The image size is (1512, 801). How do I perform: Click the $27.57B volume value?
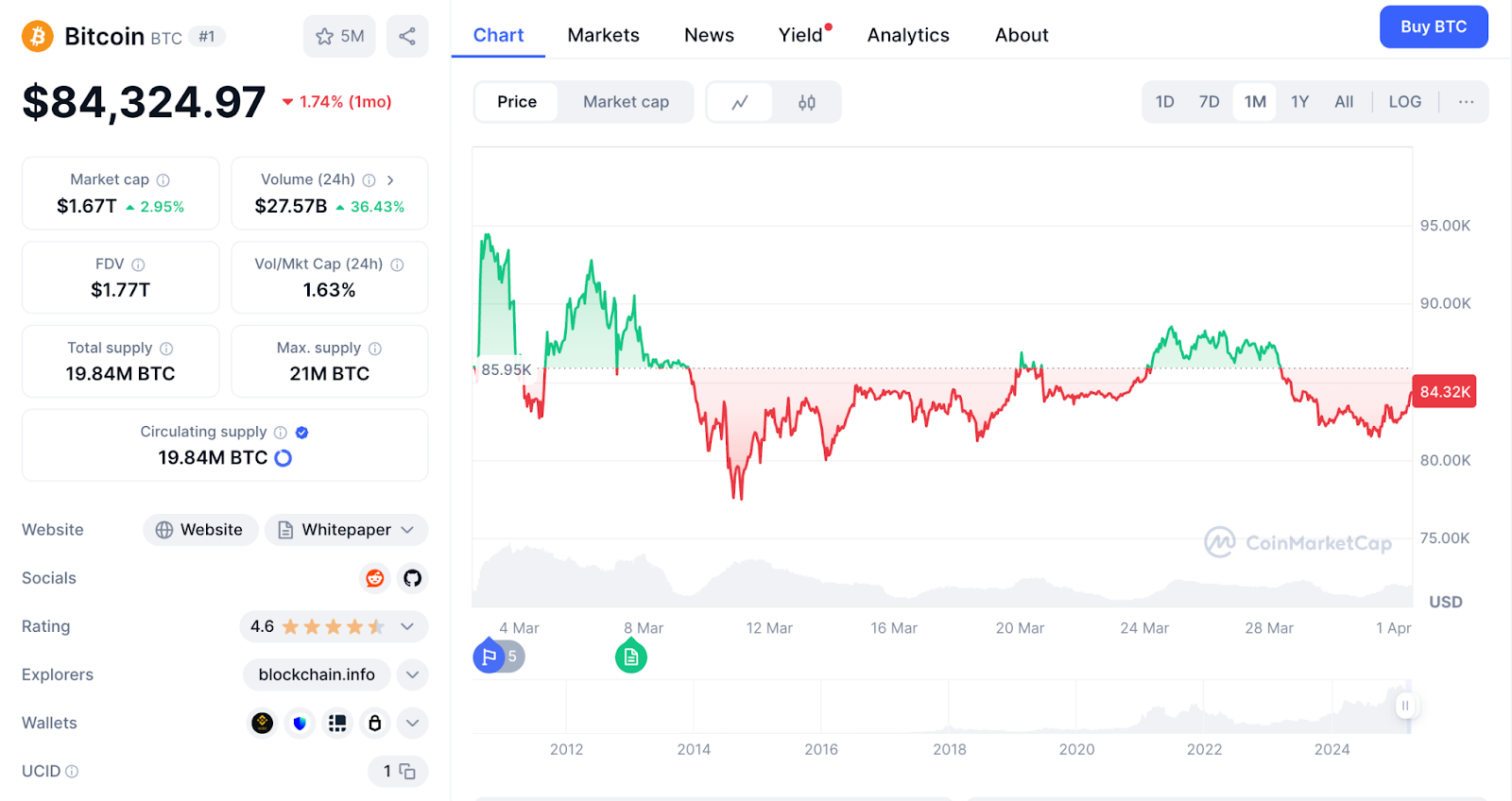(x=291, y=206)
